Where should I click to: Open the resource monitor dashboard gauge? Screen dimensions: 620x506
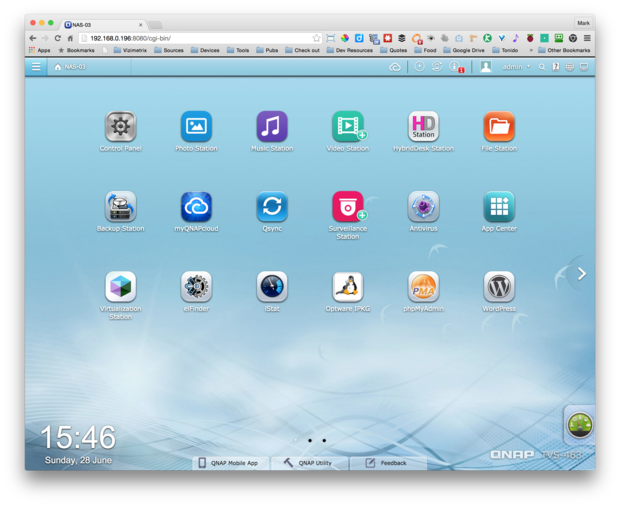click(580, 425)
